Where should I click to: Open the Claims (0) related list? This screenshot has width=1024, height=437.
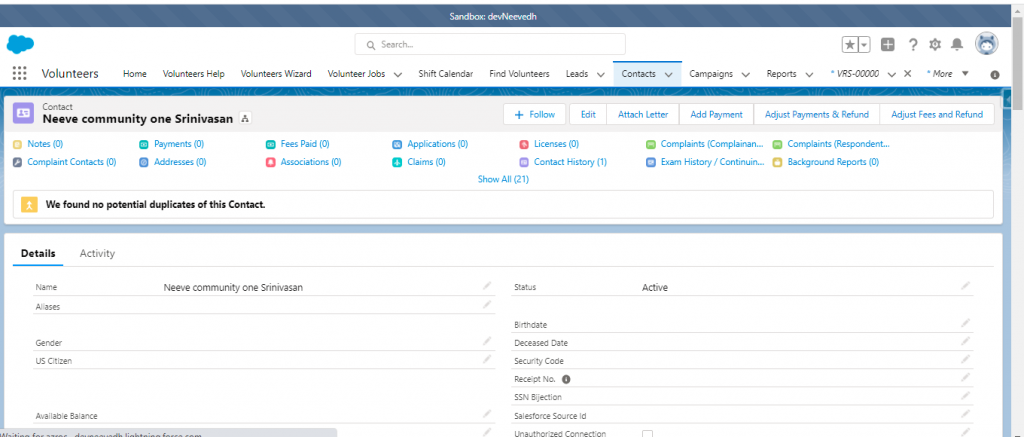426,161
